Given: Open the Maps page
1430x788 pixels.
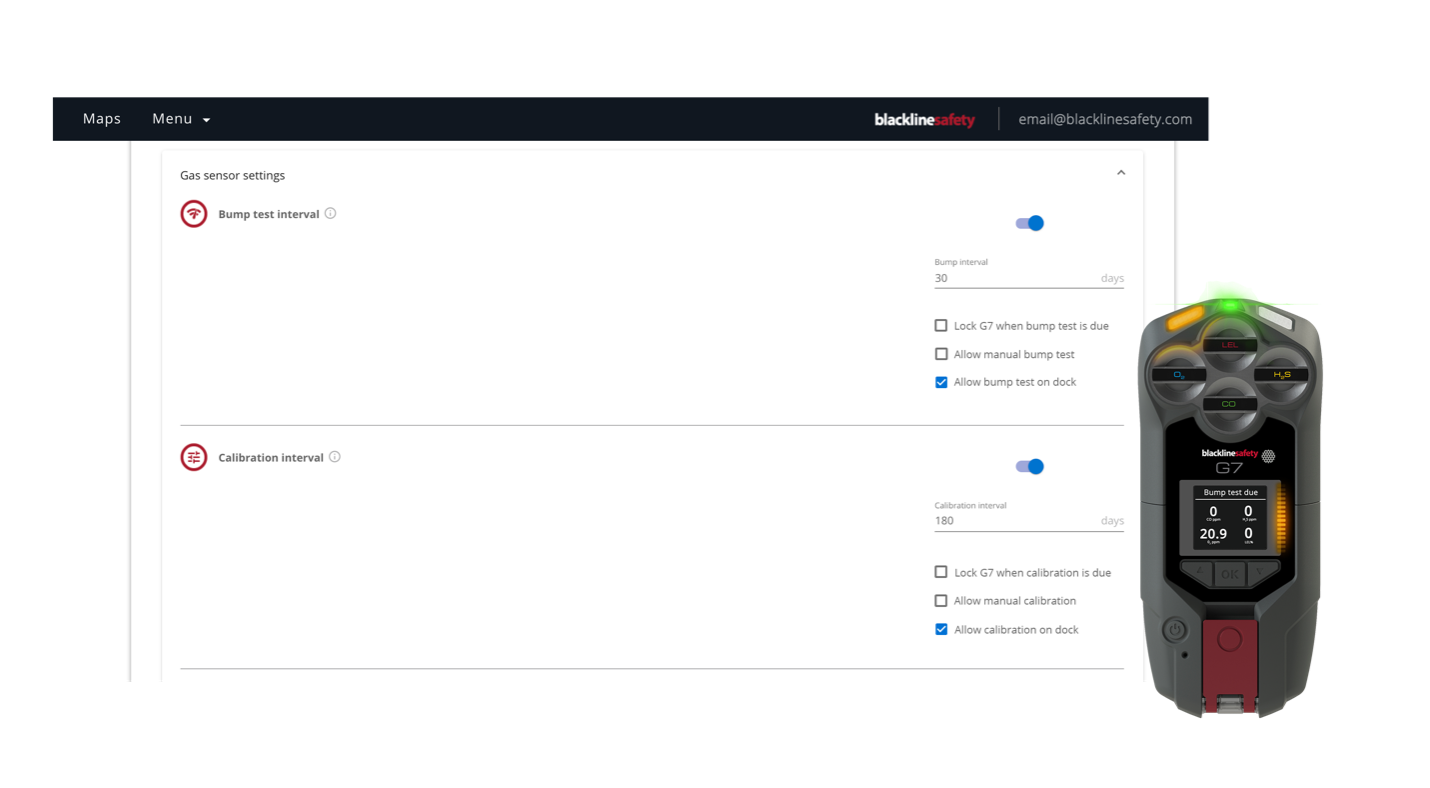Looking at the screenshot, I should click(x=102, y=119).
